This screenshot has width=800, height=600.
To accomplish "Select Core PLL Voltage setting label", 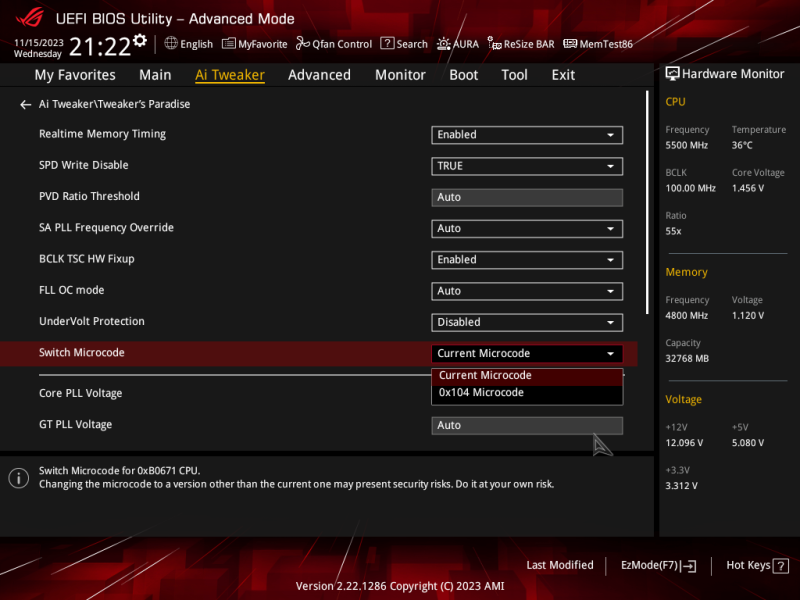I will (x=81, y=393).
